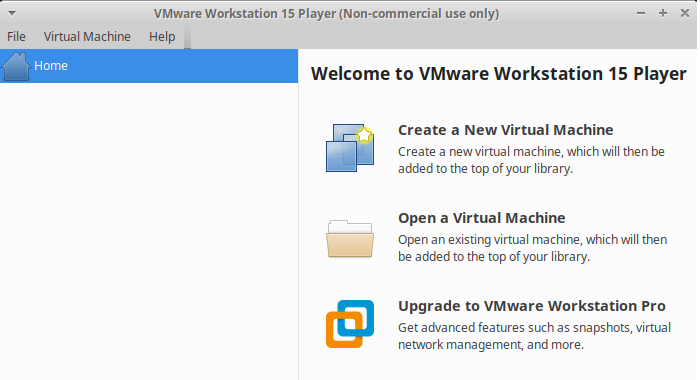Select Home in the library sidebar
Screen dimensions: 700x380
(x=149, y=66)
